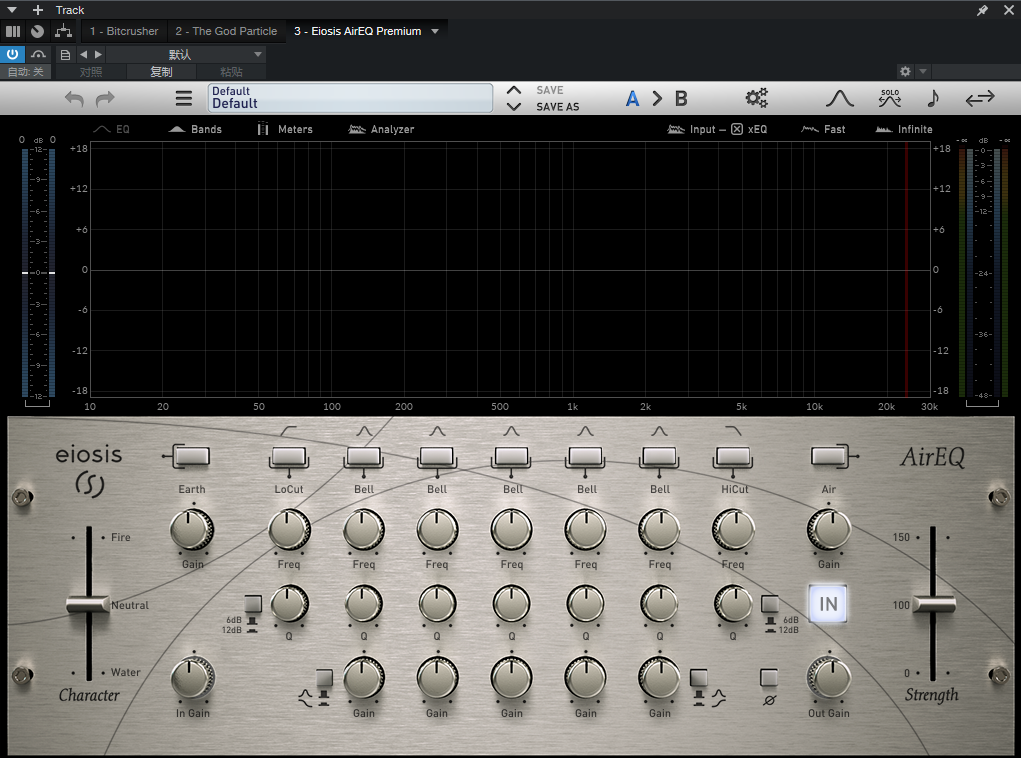This screenshot has height=758, width=1021.
Task: Go to next host preset arrow
Action: [x=98, y=55]
